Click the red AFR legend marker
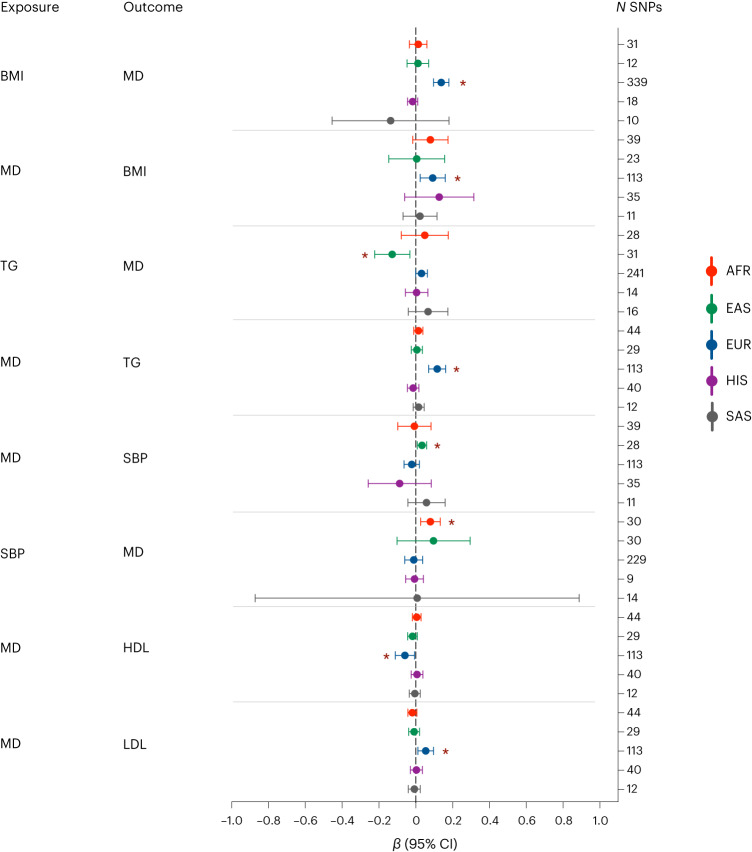The height and width of the screenshot is (852, 752). point(711,271)
